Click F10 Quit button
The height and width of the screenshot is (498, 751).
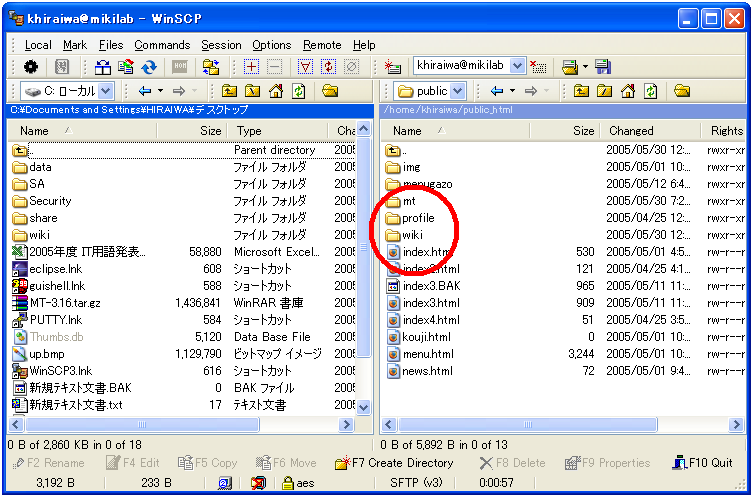[x=703, y=463]
